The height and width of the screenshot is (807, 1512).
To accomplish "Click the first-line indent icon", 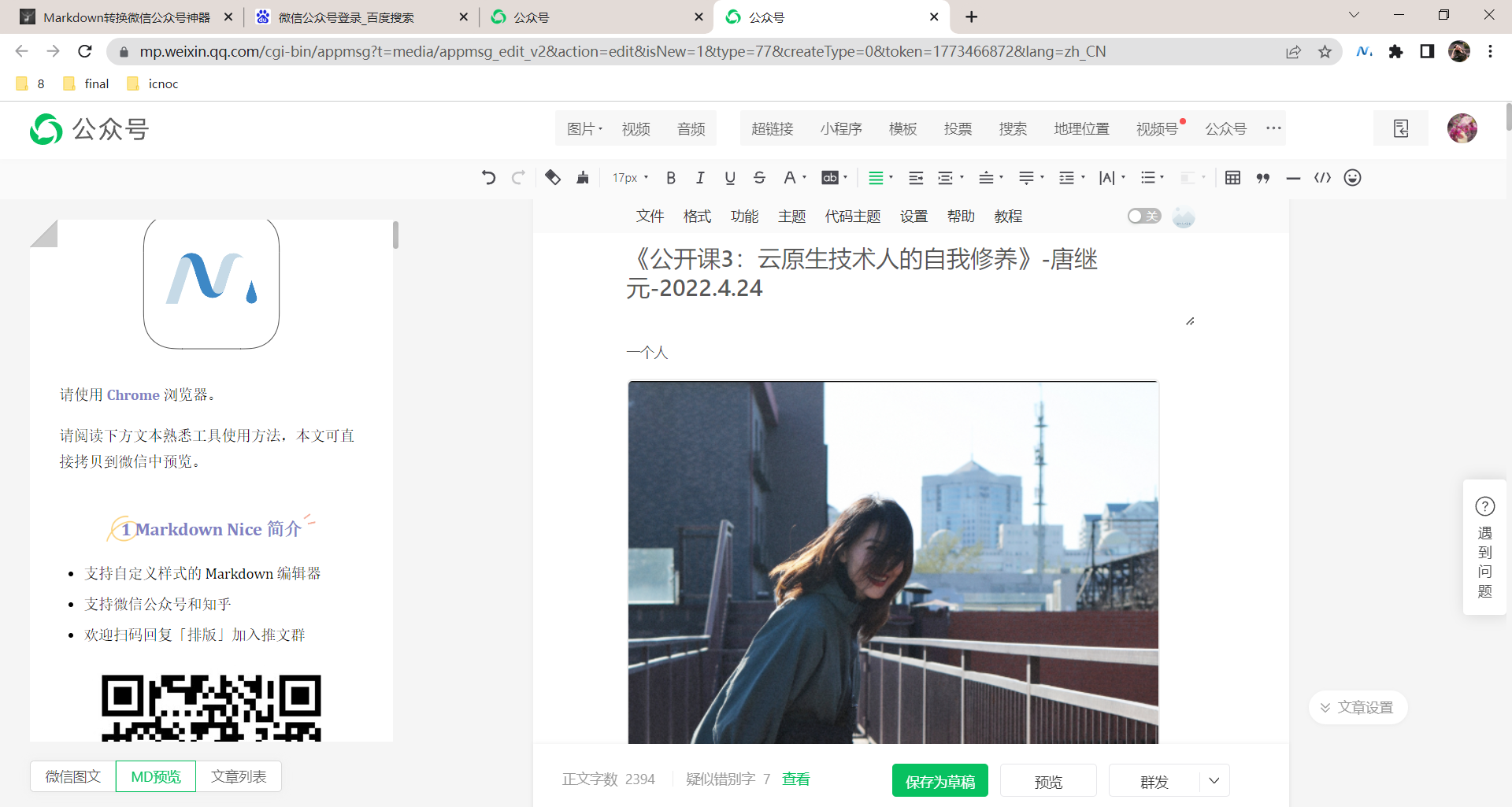I will [x=916, y=178].
